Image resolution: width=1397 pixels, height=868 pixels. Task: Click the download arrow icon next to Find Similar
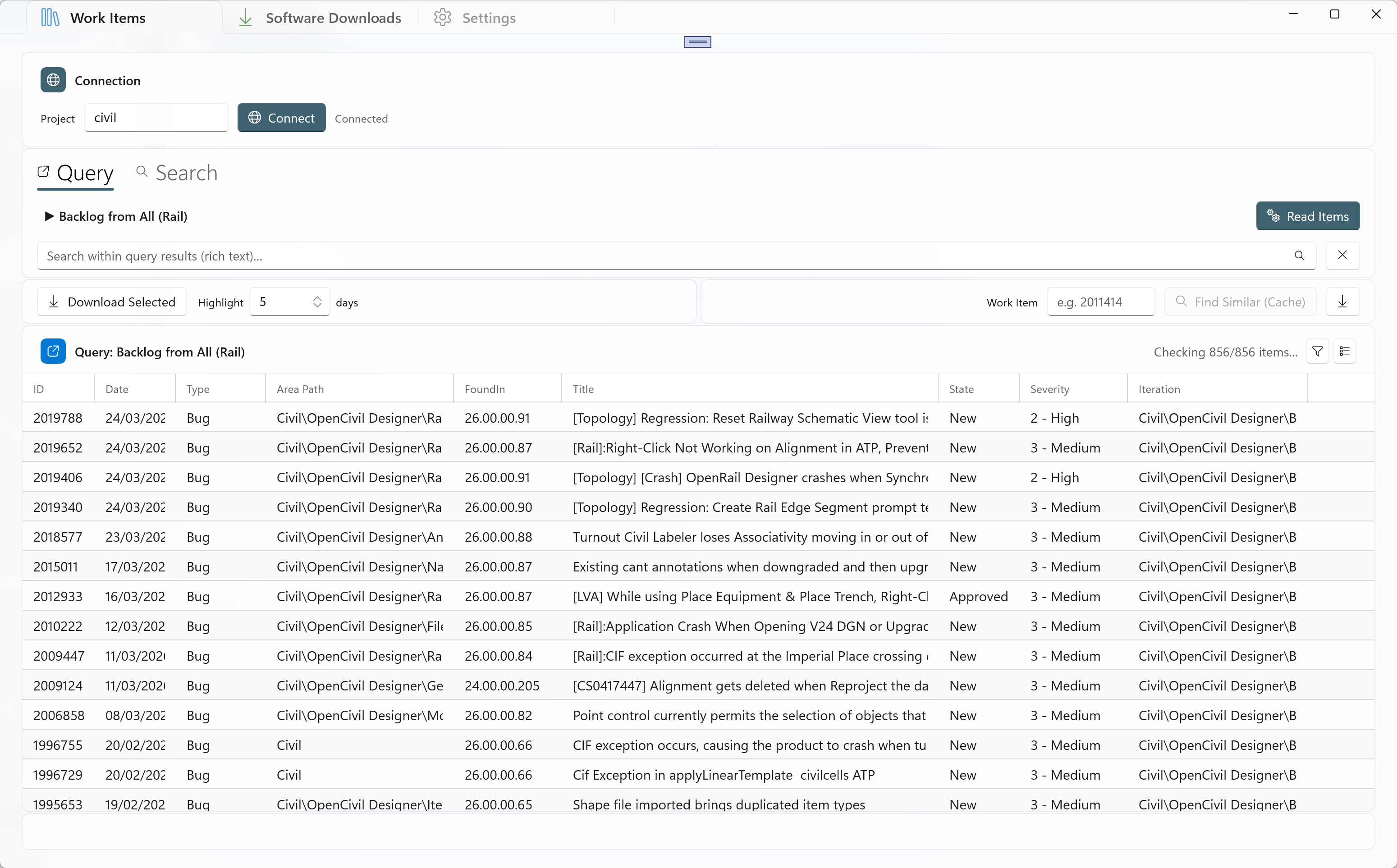pyautogui.click(x=1342, y=302)
